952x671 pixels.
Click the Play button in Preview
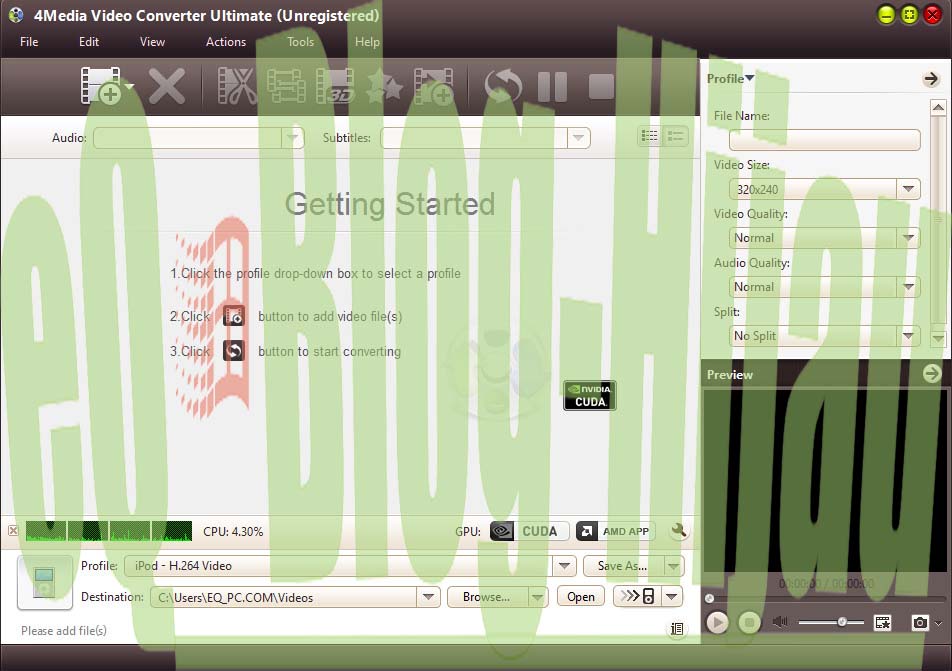pos(717,622)
